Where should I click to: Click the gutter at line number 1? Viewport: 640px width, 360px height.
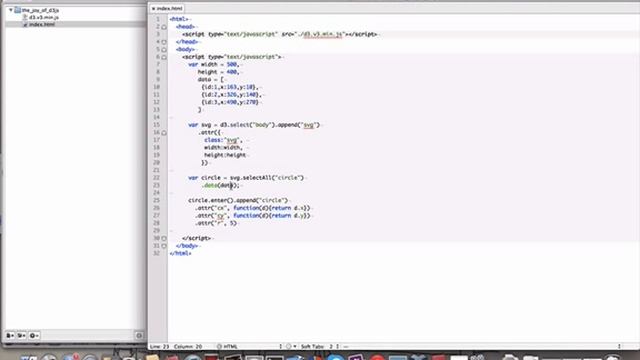coord(158,19)
